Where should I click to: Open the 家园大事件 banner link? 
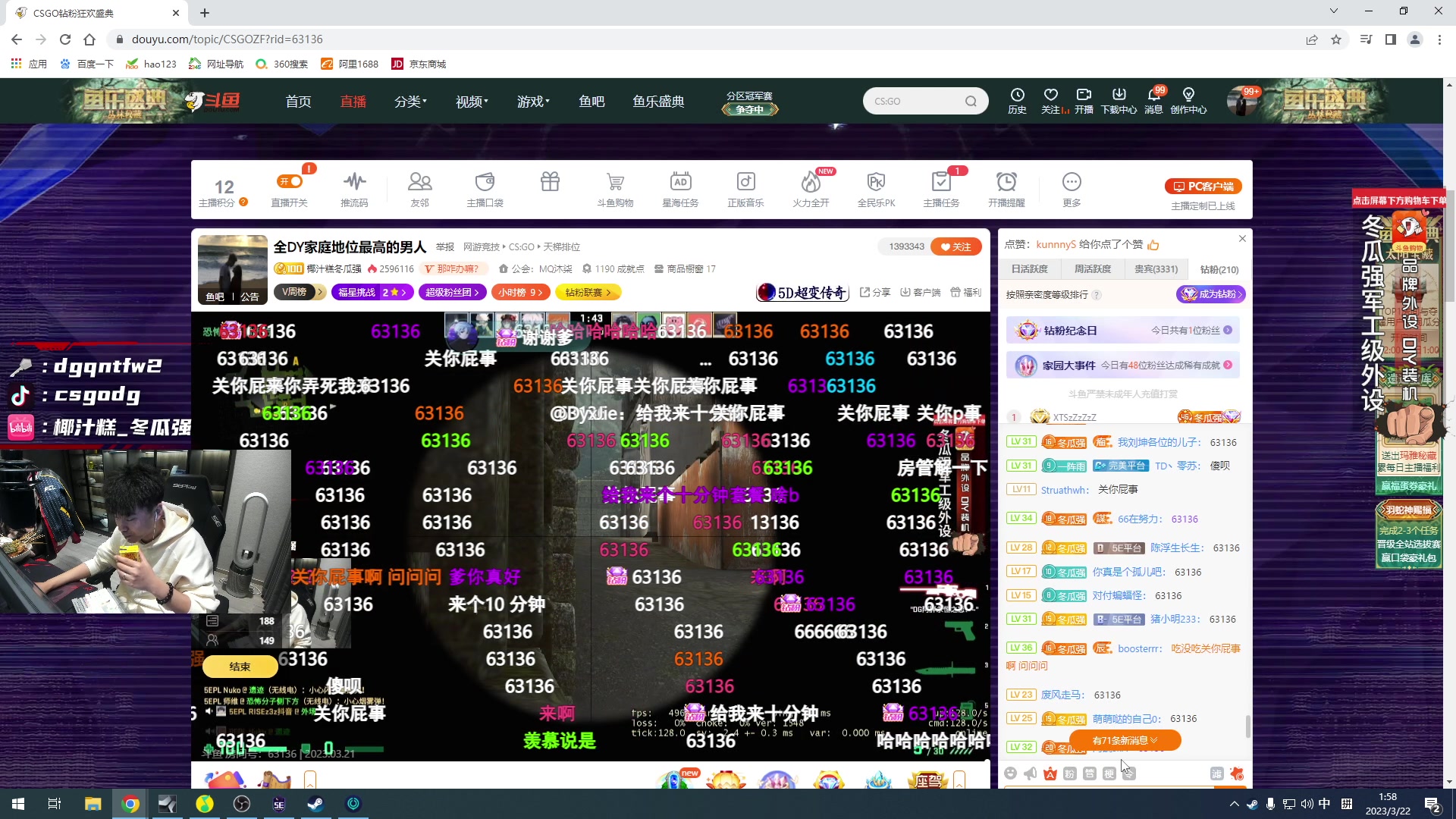(x=1123, y=365)
